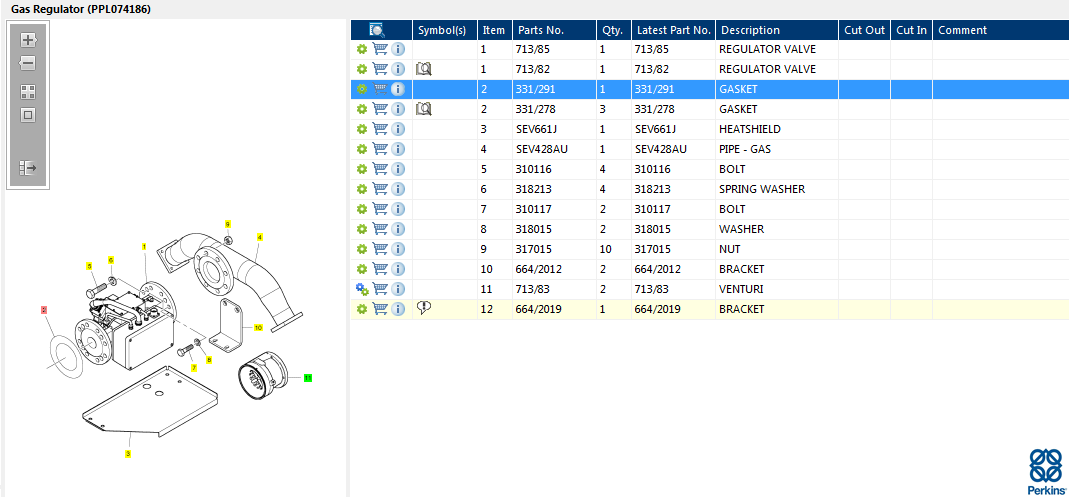Click the four-squares grid view icon
Viewport: 1069px width, 497px height.
click(28, 92)
